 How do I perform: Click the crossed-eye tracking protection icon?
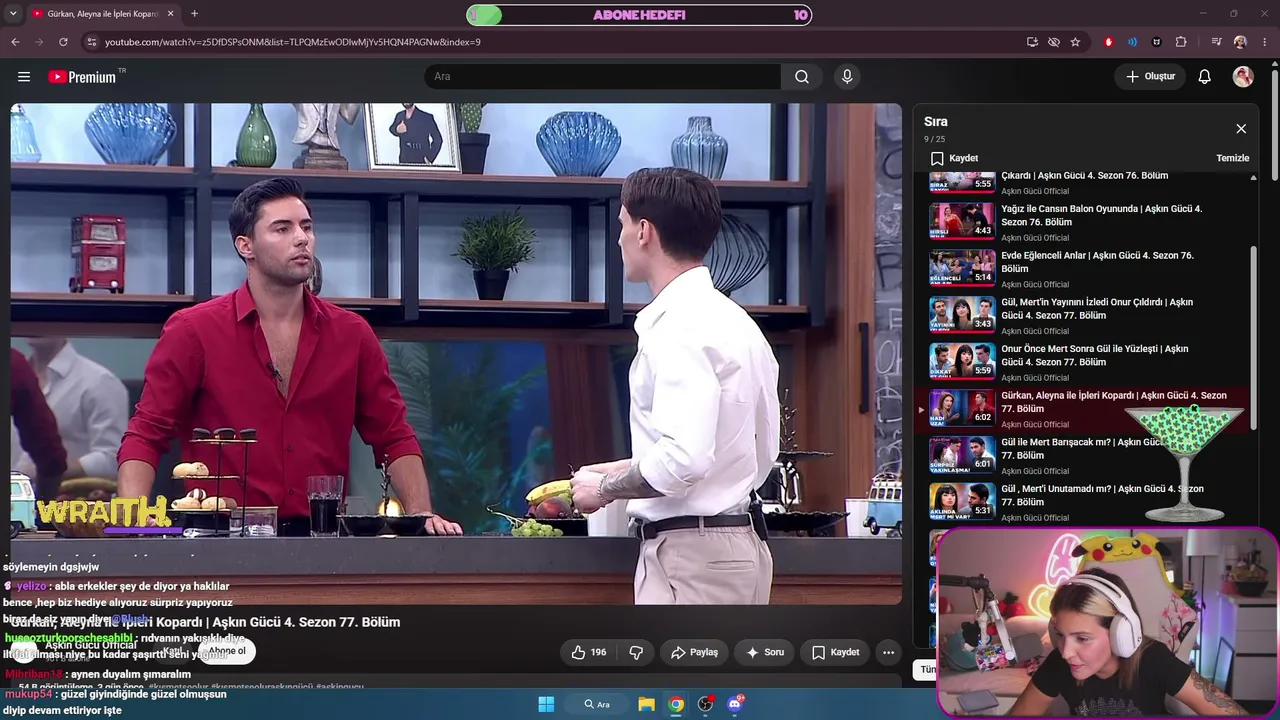coord(1054,42)
